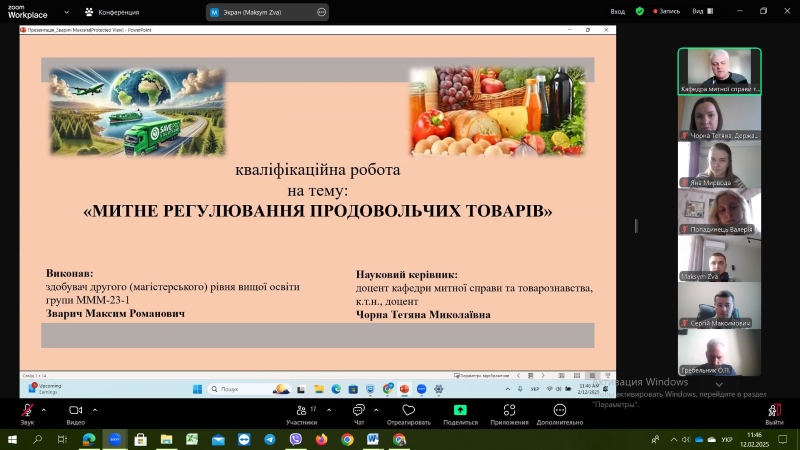Expand chat options arrow
Image resolution: width=800 pixels, height=450 pixels.
[x=376, y=410]
